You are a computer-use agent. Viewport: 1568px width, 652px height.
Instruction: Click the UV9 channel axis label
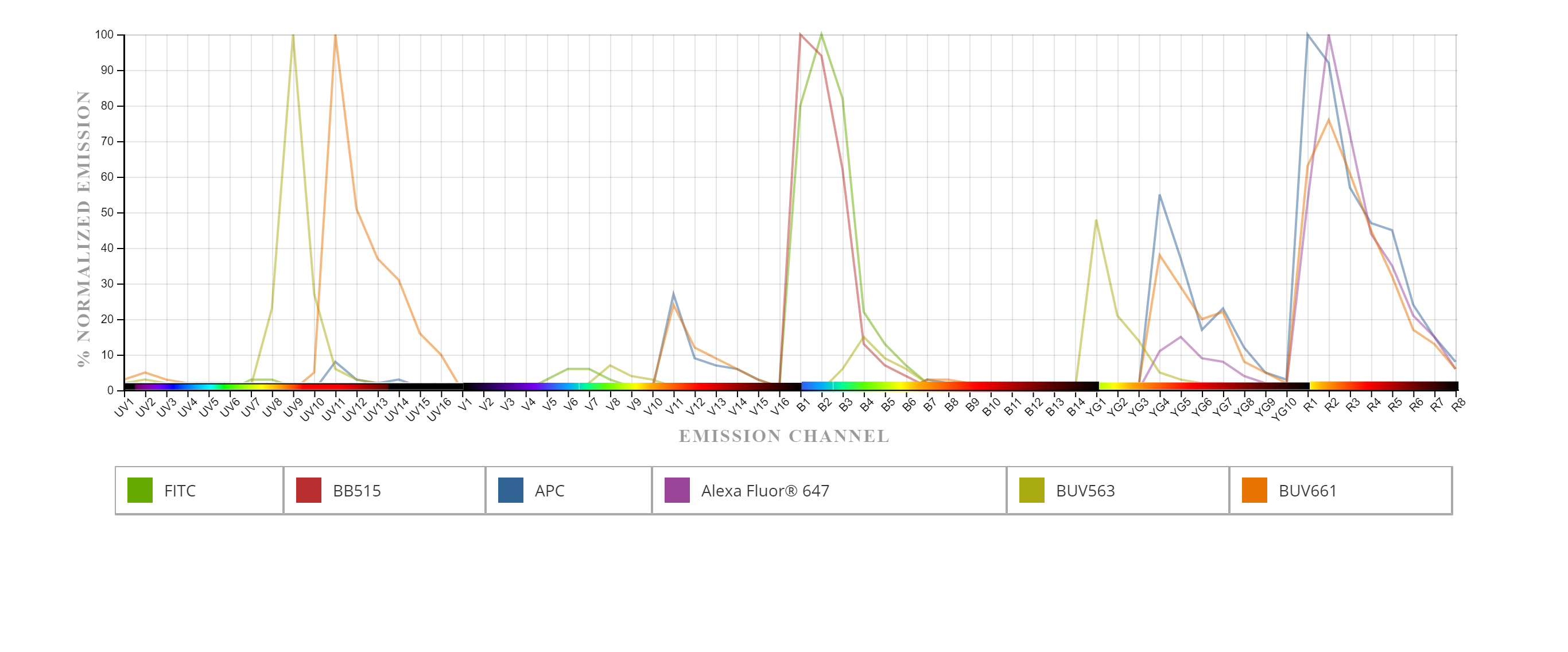tap(292, 407)
